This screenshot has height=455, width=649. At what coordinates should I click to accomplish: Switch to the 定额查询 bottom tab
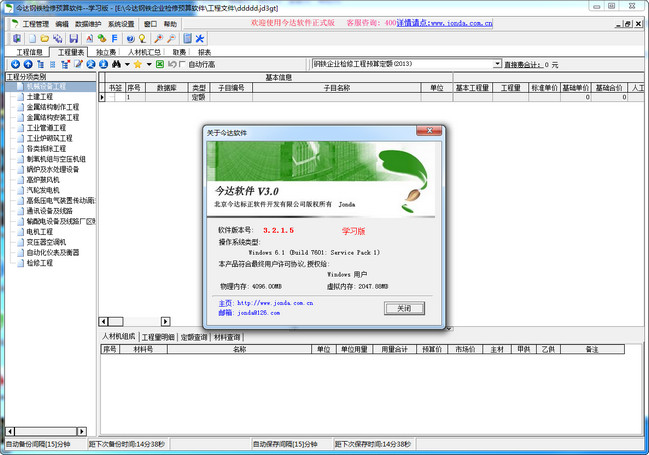tap(194, 337)
